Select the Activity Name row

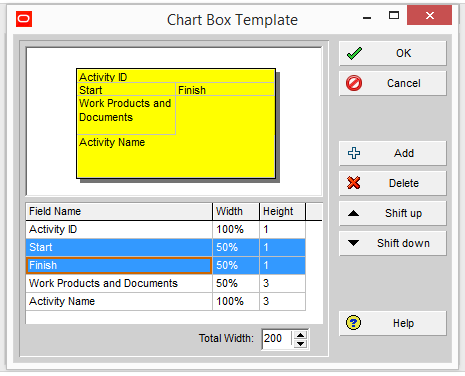pos(165,302)
